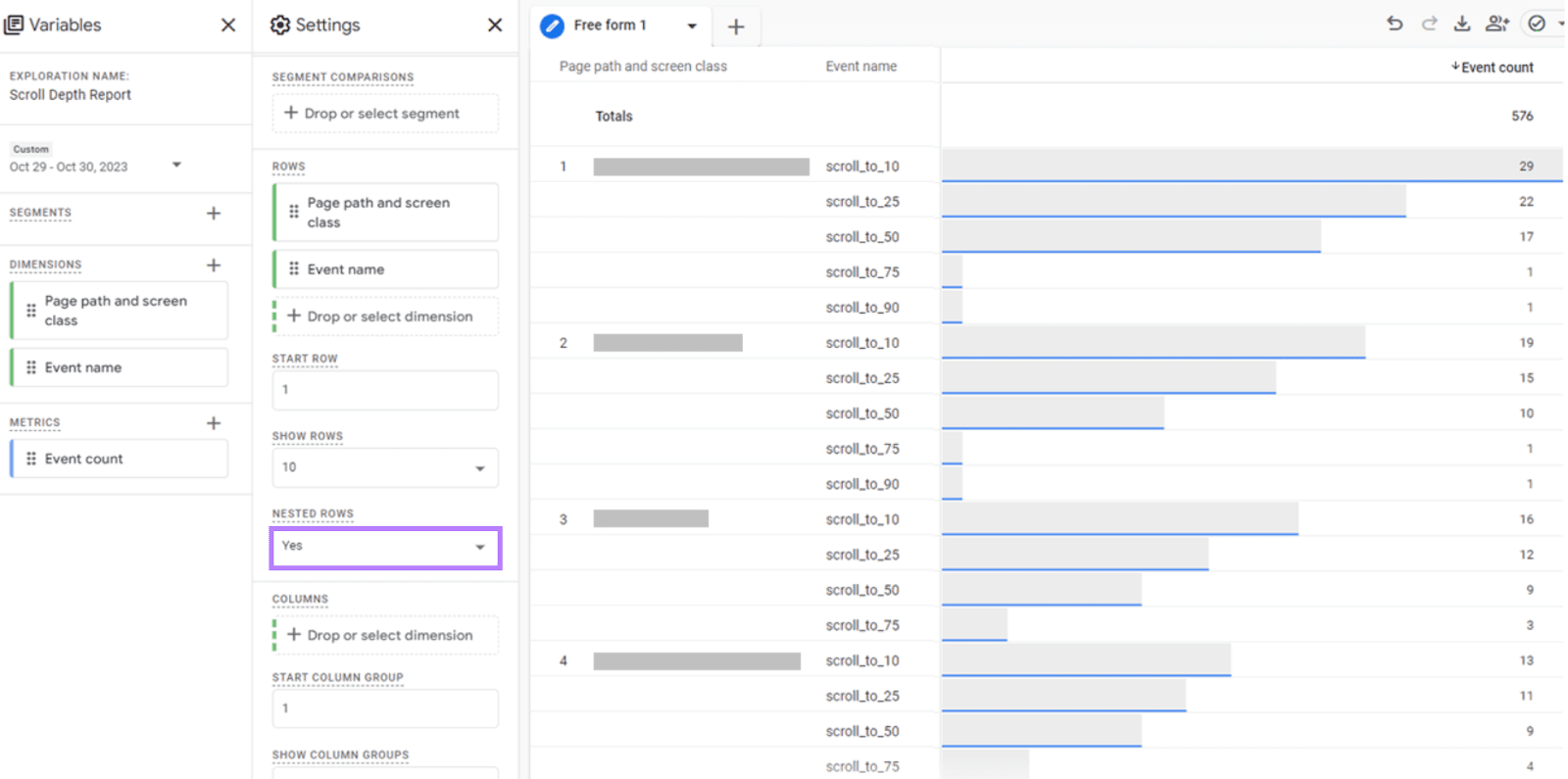Share exploration with add-users icon
Image resolution: width=1568 pixels, height=779 pixels.
click(x=1496, y=24)
